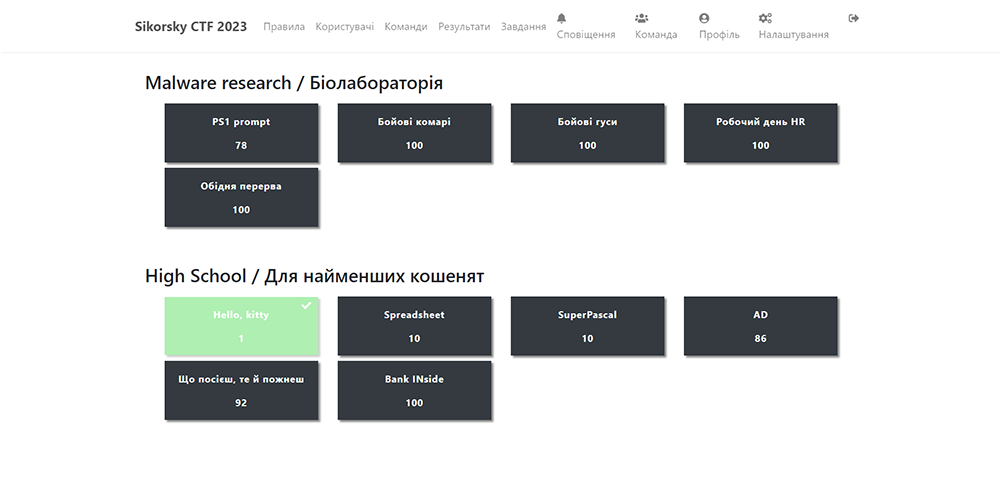Click the logout arrow icon
The width and height of the screenshot is (1000, 489).
(853, 18)
